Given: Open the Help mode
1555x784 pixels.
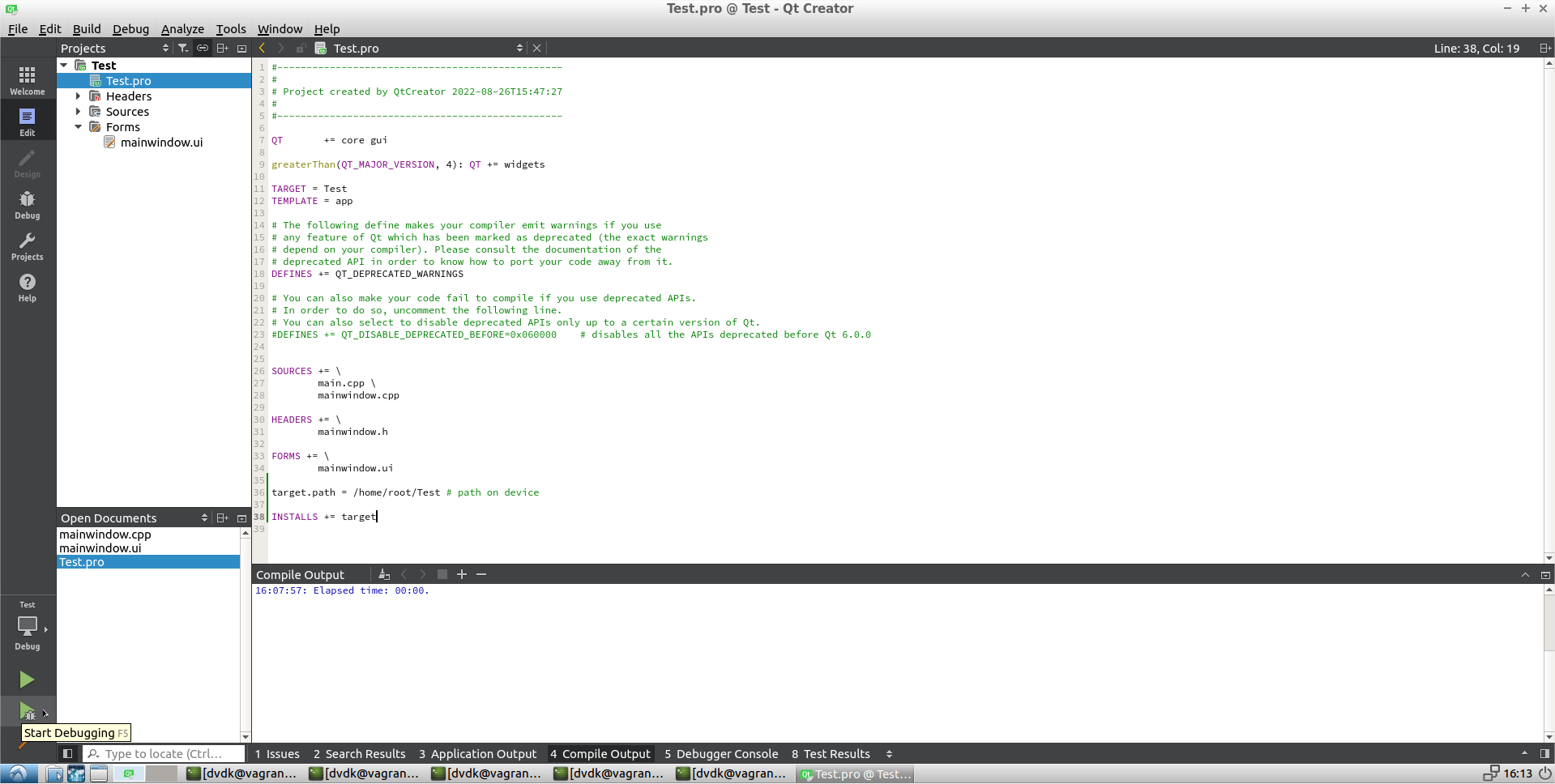Looking at the screenshot, I should click(27, 288).
